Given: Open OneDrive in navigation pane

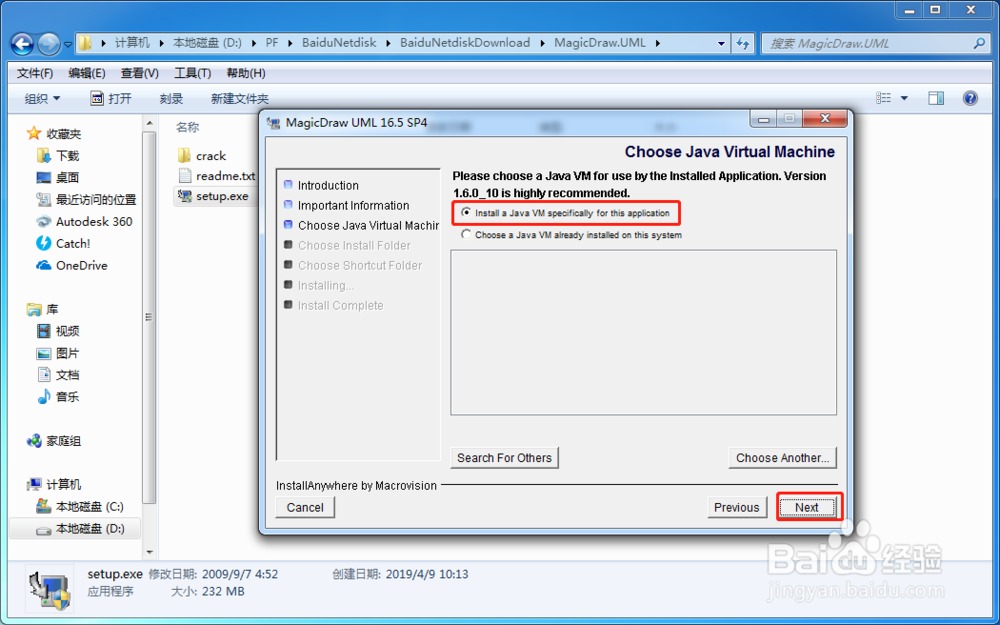Looking at the screenshot, I should (71, 265).
